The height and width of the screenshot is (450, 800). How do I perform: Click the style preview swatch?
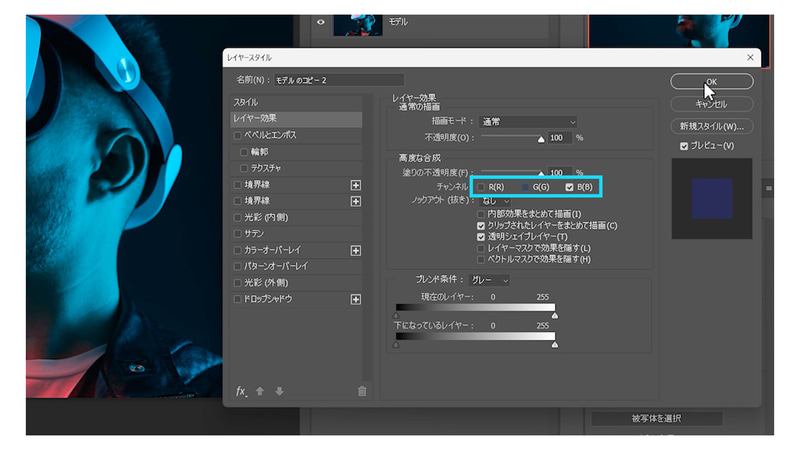point(712,198)
